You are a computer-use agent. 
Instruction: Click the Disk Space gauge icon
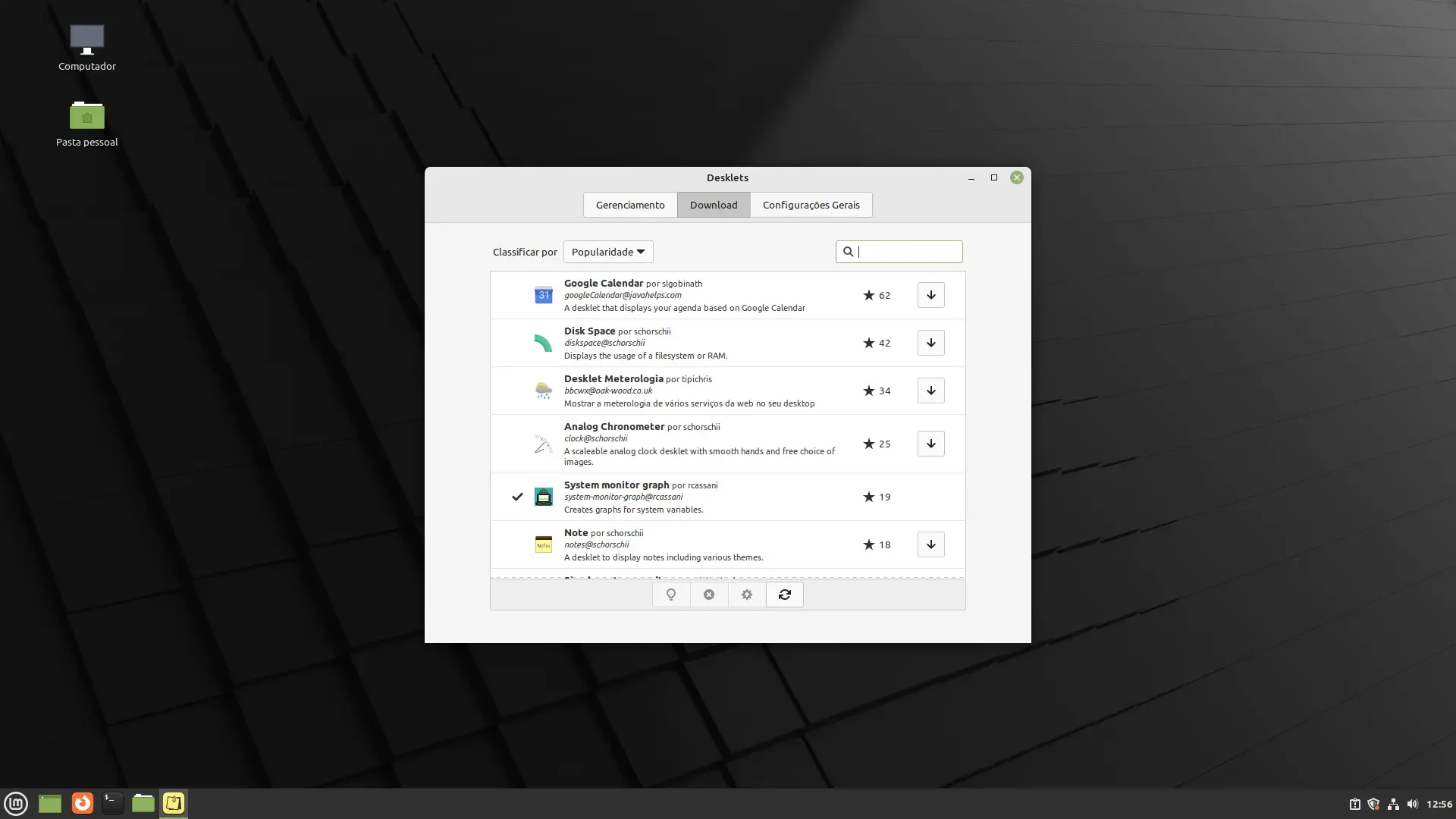(x=543, y=343)
